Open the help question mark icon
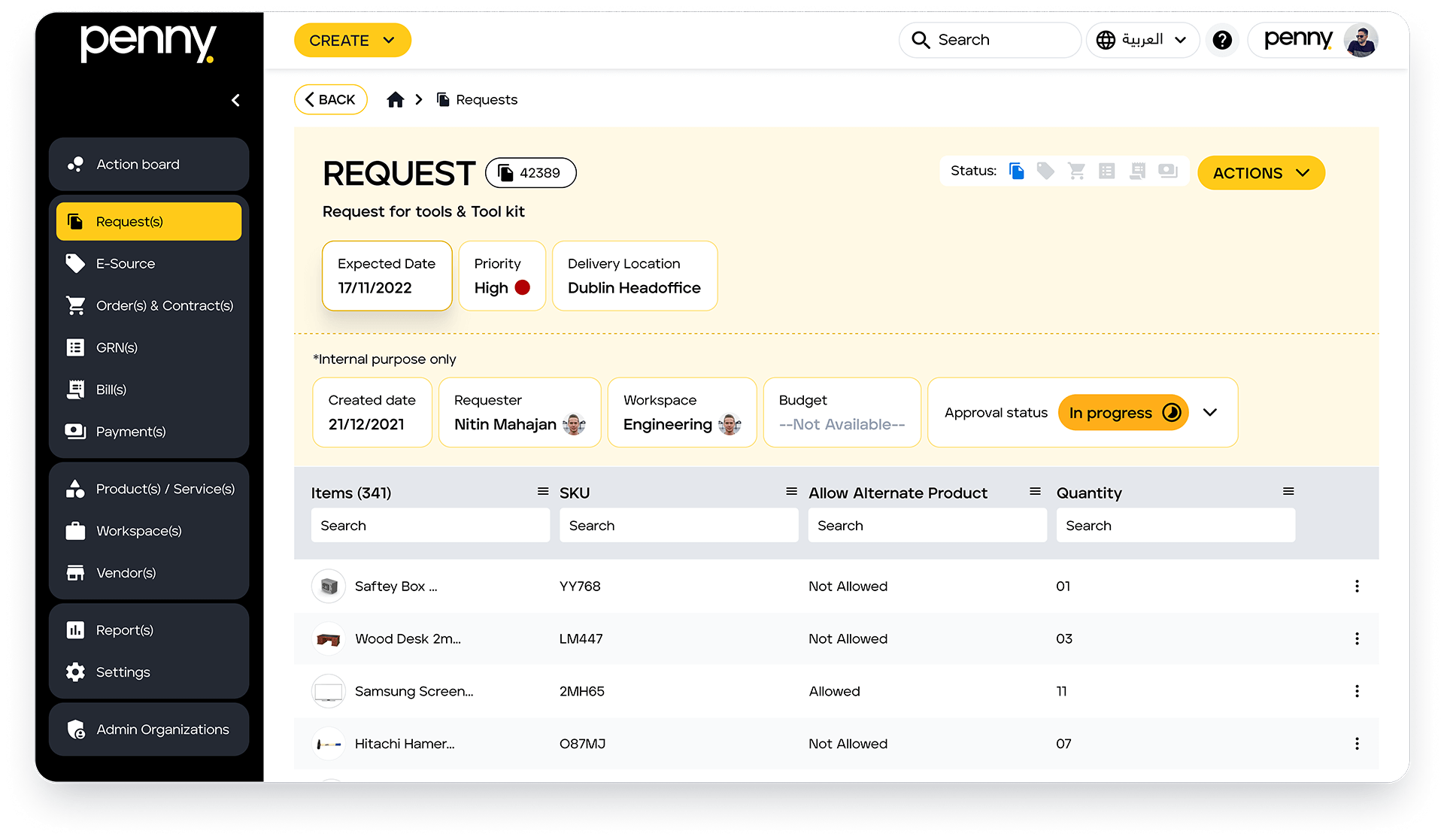1444x840 pixels. coord(1222,40)
